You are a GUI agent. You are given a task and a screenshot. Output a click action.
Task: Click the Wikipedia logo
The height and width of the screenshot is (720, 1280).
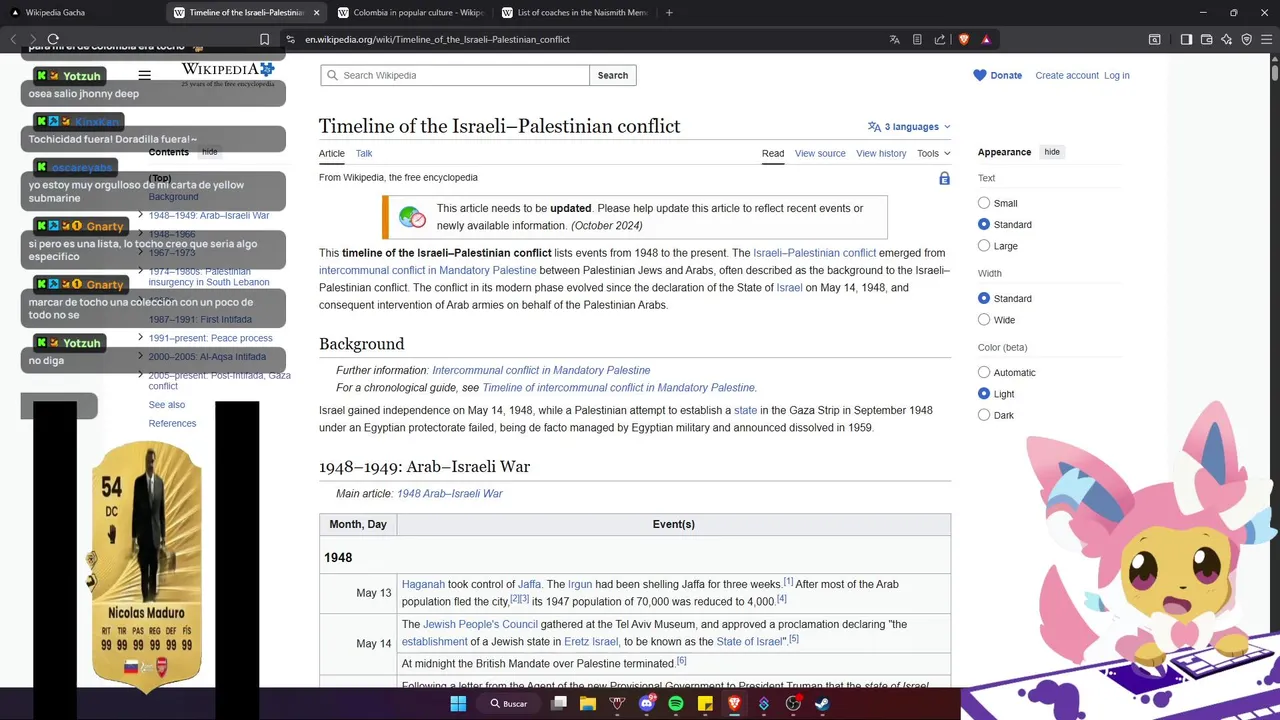(227, 73)
